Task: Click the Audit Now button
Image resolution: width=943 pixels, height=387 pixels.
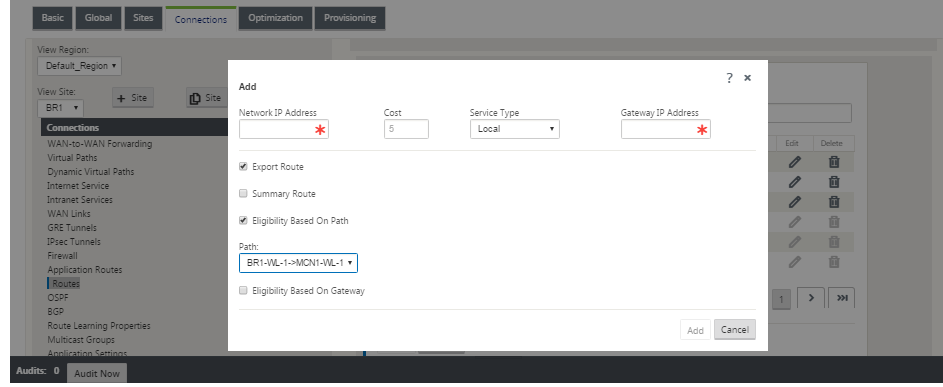Action: 97,373
